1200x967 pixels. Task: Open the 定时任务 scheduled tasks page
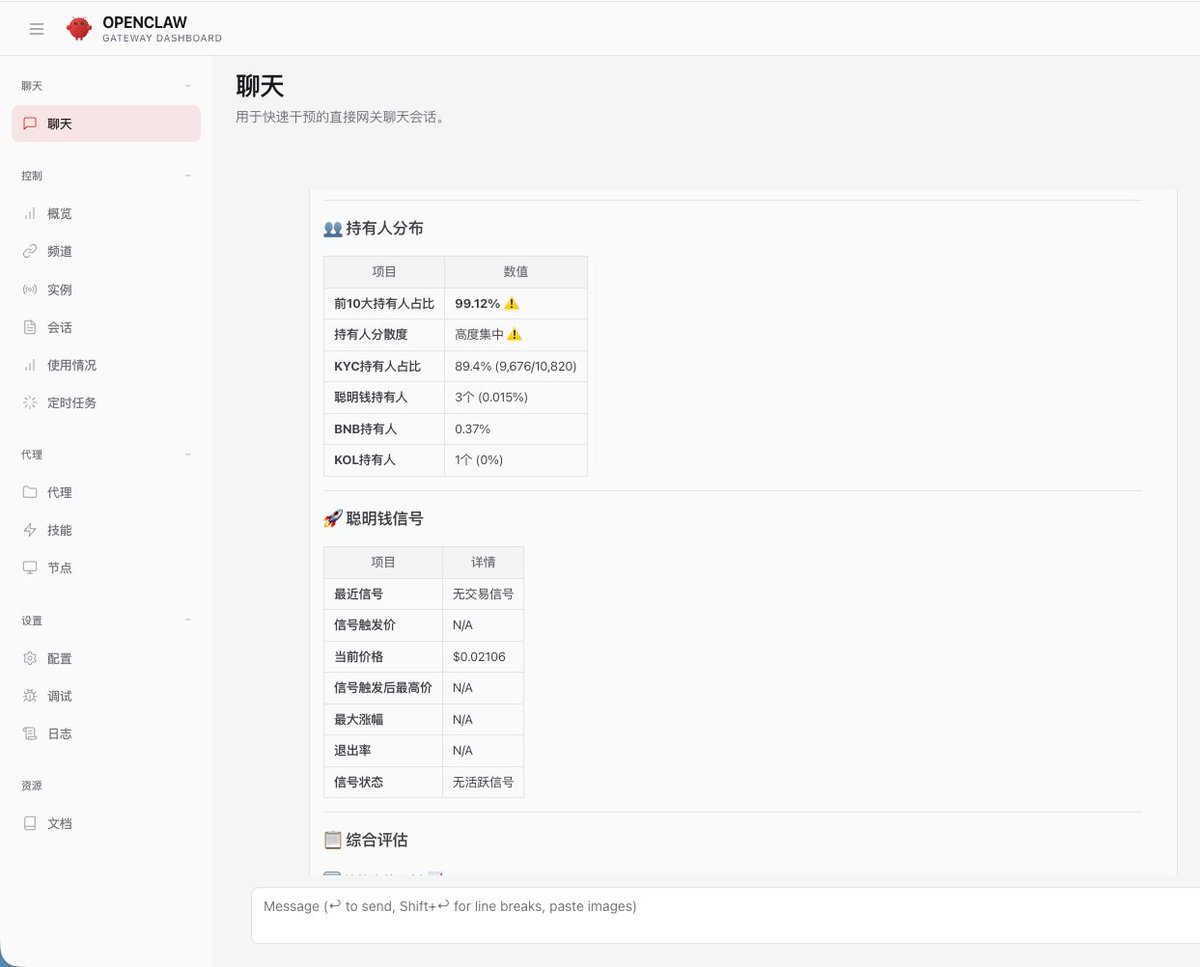(x=106, y=403)
